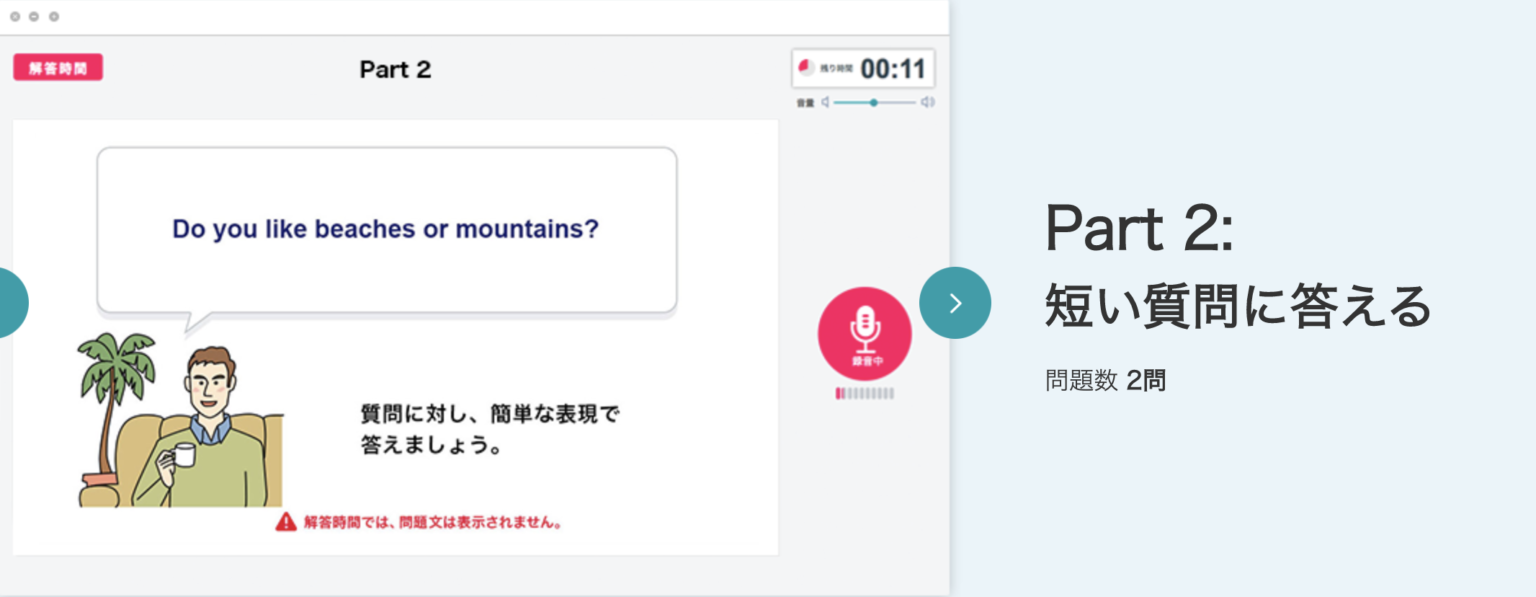Viewport: 1536px width, 597px height.
Task: Select the Part 2 title header
Action: tap(395, 69)
